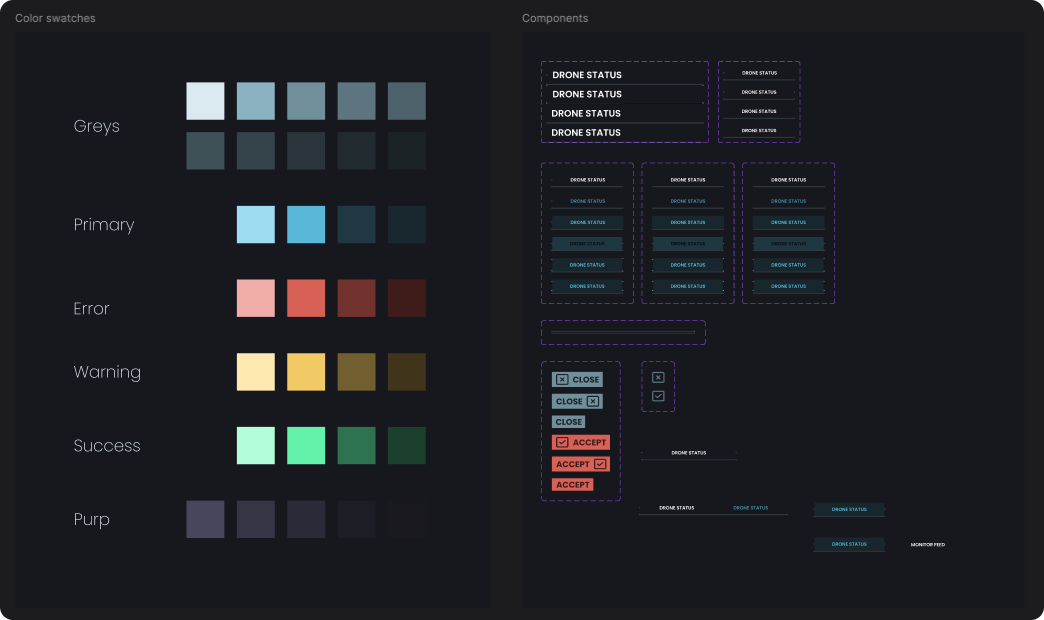Pick the bright mint green Success swatch

(x=306, y=446)
